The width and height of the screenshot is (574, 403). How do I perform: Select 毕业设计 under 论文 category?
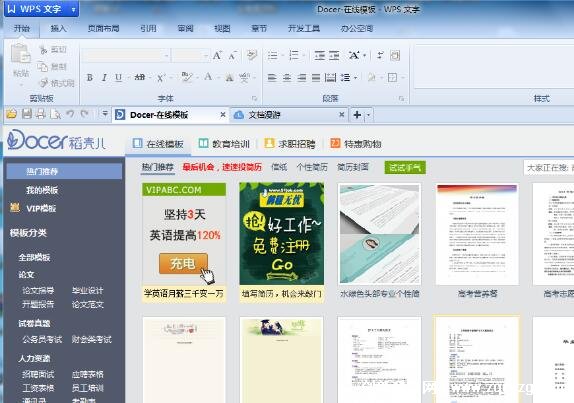point(87,291)
